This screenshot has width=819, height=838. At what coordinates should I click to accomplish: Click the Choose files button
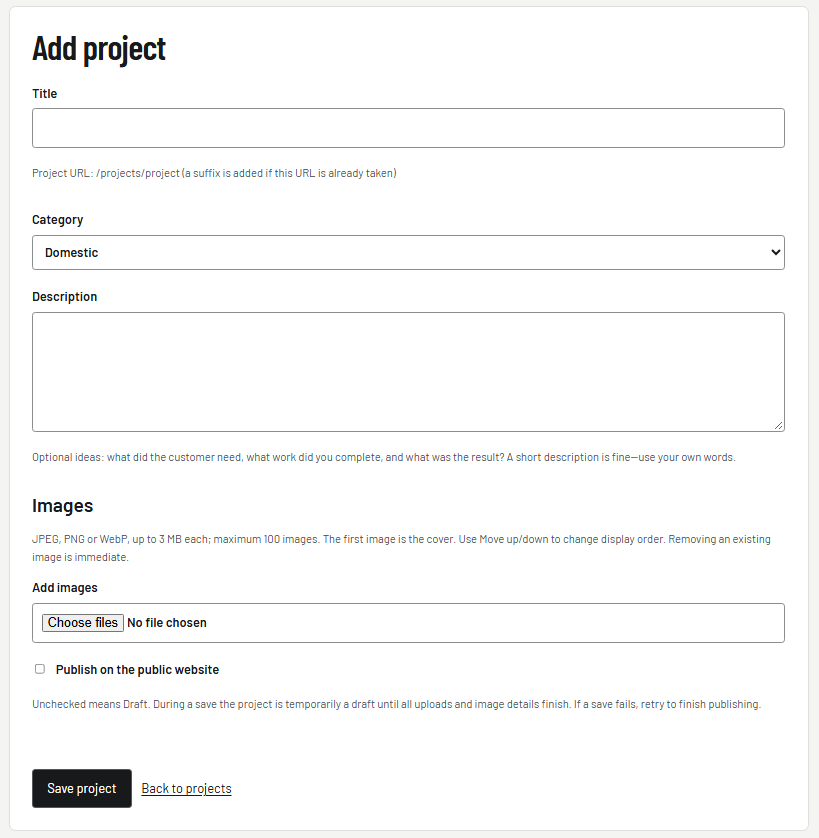83,623
